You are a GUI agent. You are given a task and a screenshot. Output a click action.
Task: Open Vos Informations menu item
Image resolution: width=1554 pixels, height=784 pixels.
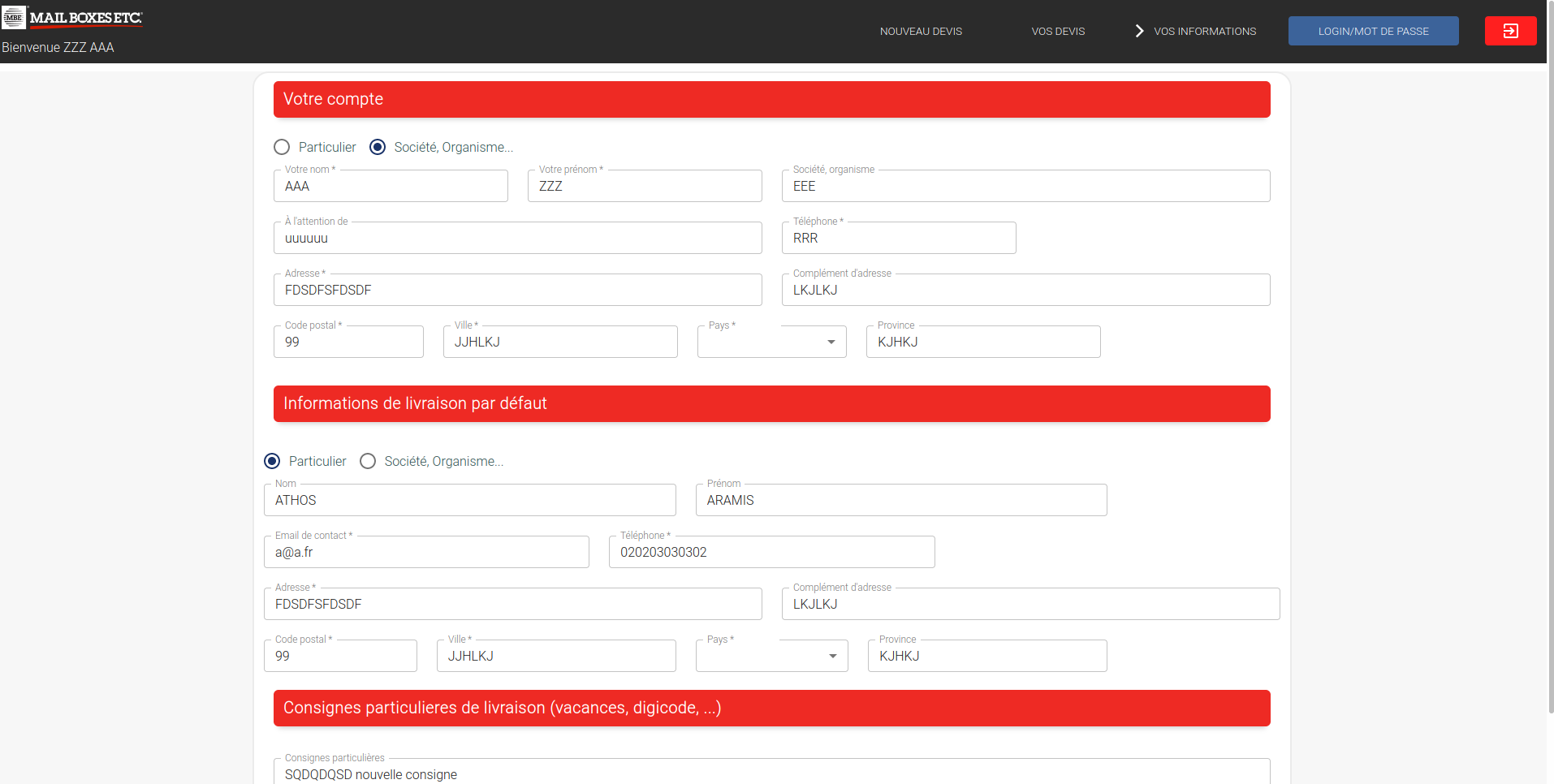pos(1205,31)
